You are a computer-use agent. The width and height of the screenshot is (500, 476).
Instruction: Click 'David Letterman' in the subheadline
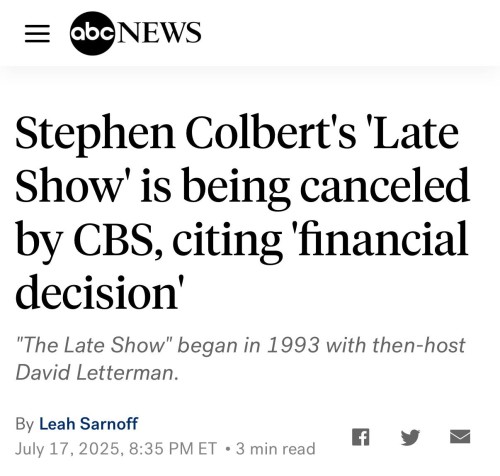click(x=95, y=373)
